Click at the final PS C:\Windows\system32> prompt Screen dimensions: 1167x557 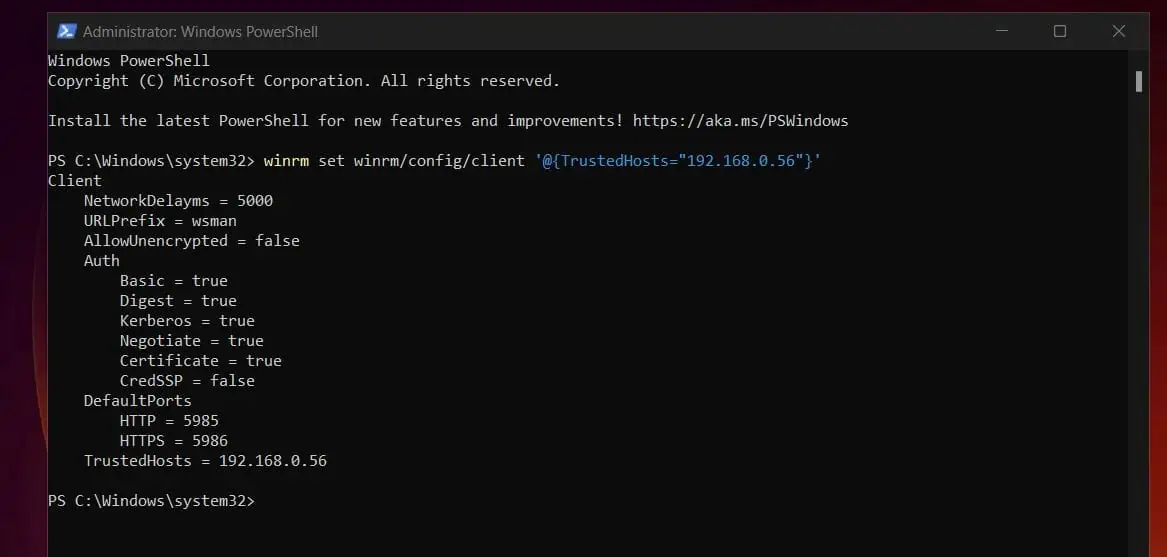point(151,501)
